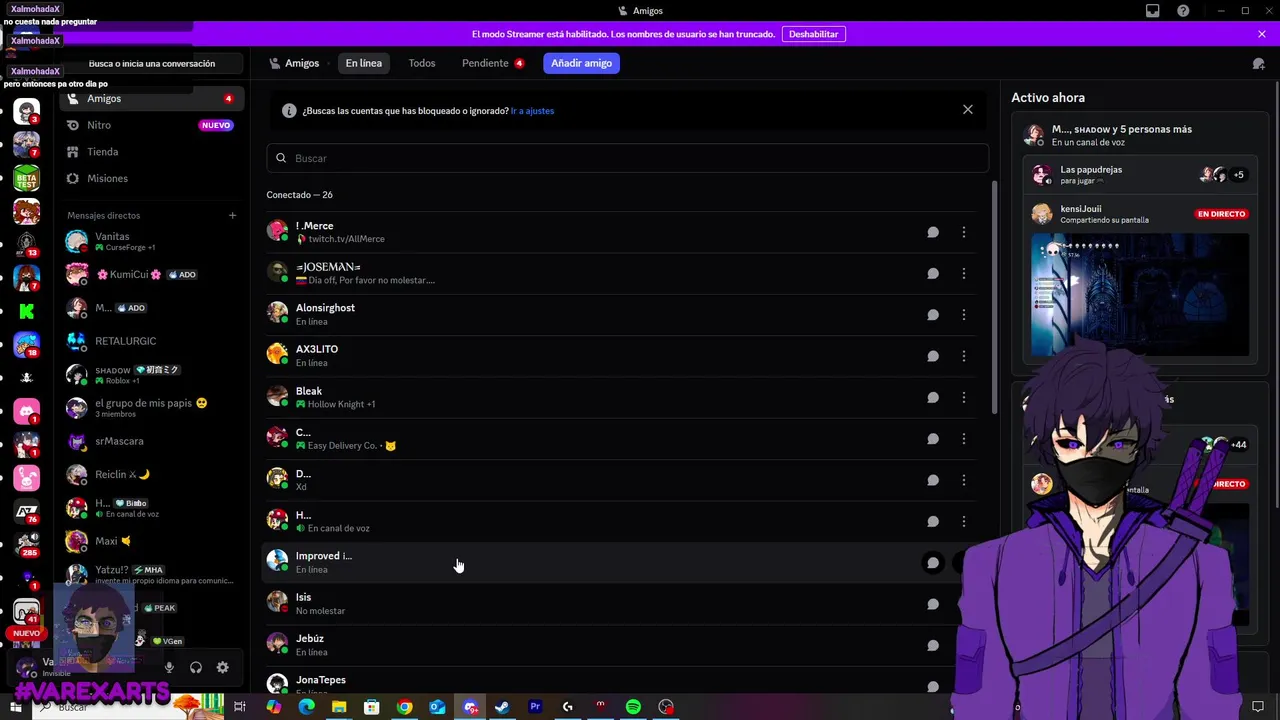
Task: Click Busca o inicia una conversación
Action: pyautogui.click(x=152, y=63)
